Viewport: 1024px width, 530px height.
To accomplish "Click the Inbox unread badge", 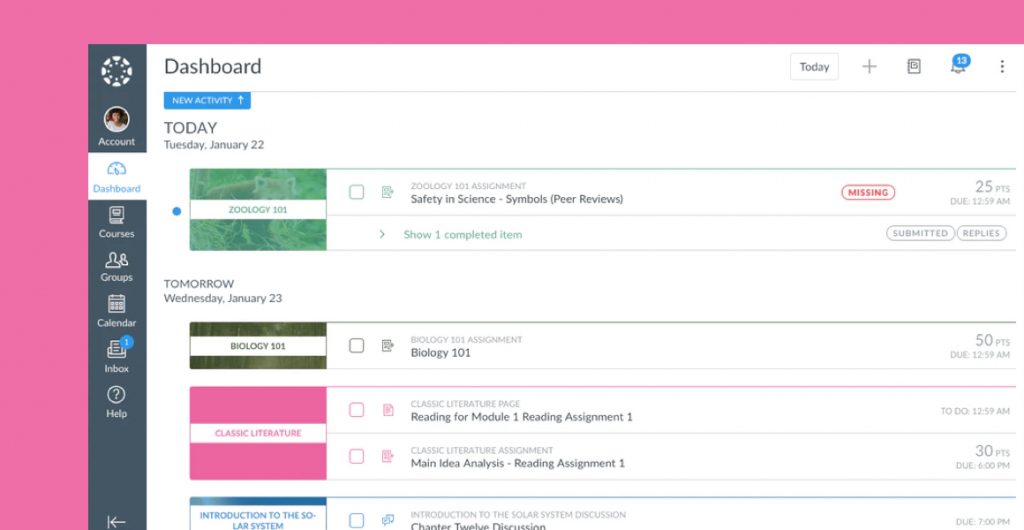I will (x=127, y=342).
